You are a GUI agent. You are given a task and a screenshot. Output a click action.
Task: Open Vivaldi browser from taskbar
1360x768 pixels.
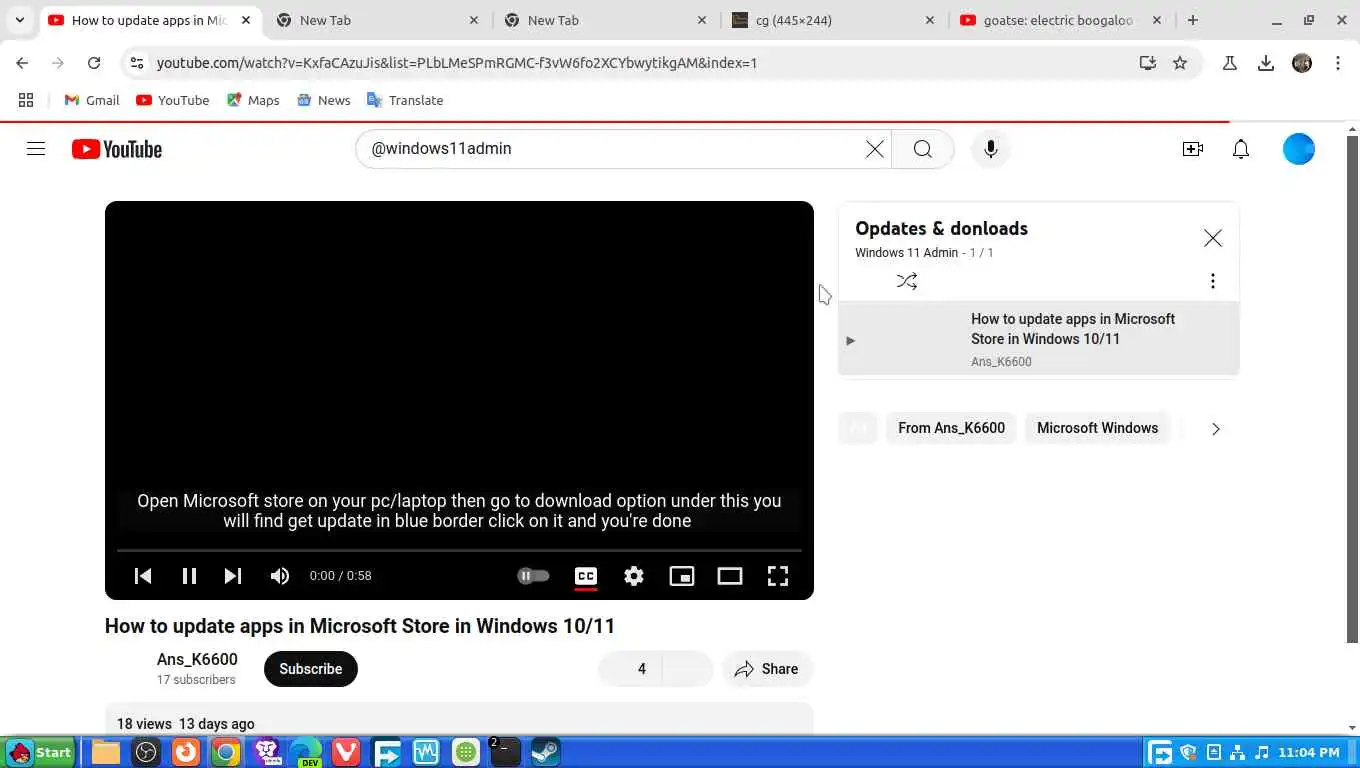346,752
